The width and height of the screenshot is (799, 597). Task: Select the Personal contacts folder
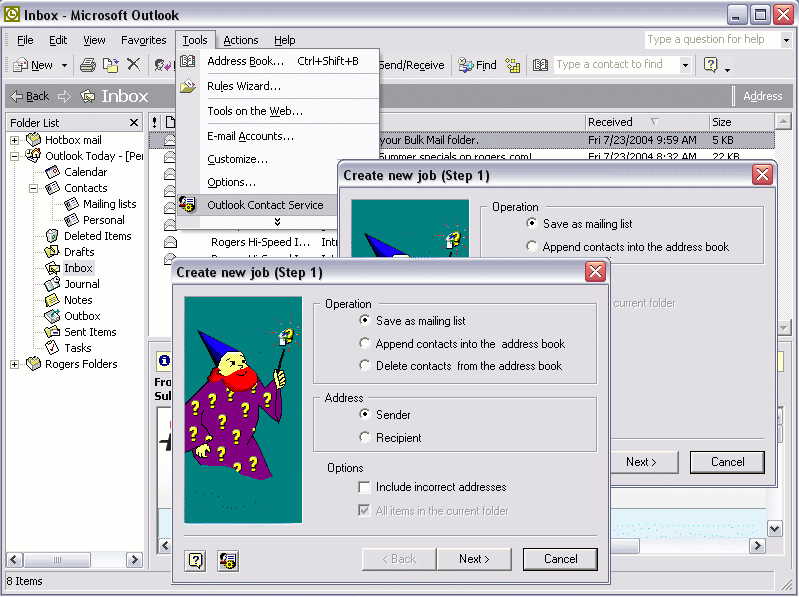coord(103,220)
